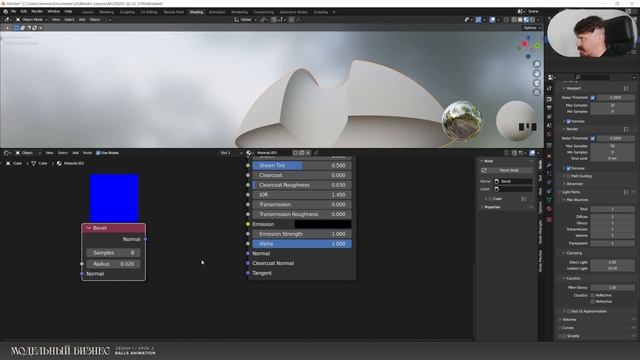640x360 pixels.
Task: Click the IOR value field
Action: click(302, 195)
